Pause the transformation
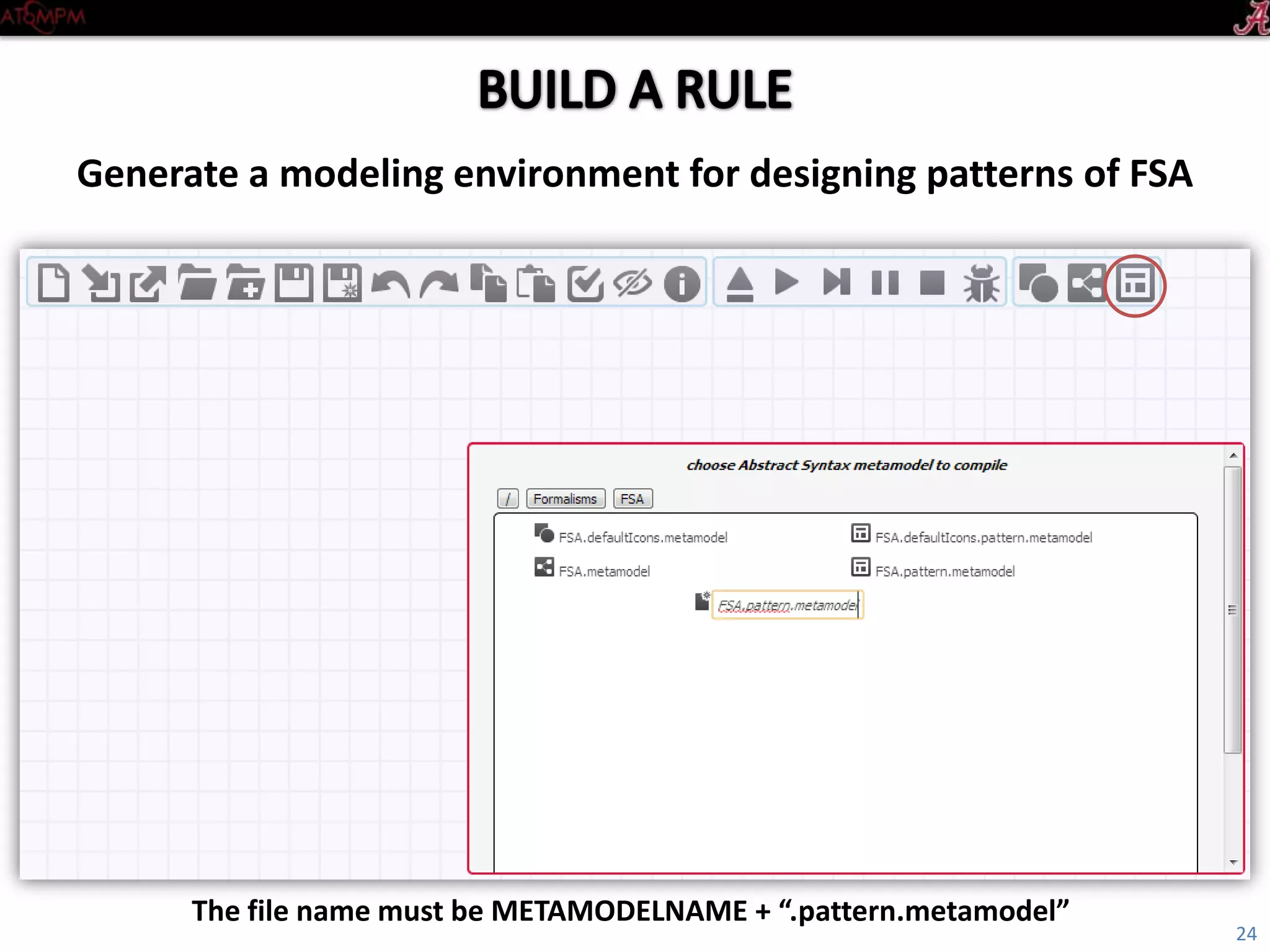1270x952 pixels. (x=885, y=283)
